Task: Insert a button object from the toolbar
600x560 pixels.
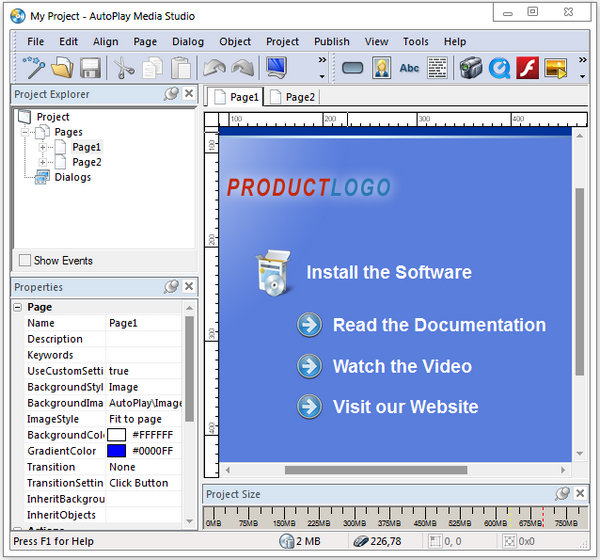Action: (352, 68)
